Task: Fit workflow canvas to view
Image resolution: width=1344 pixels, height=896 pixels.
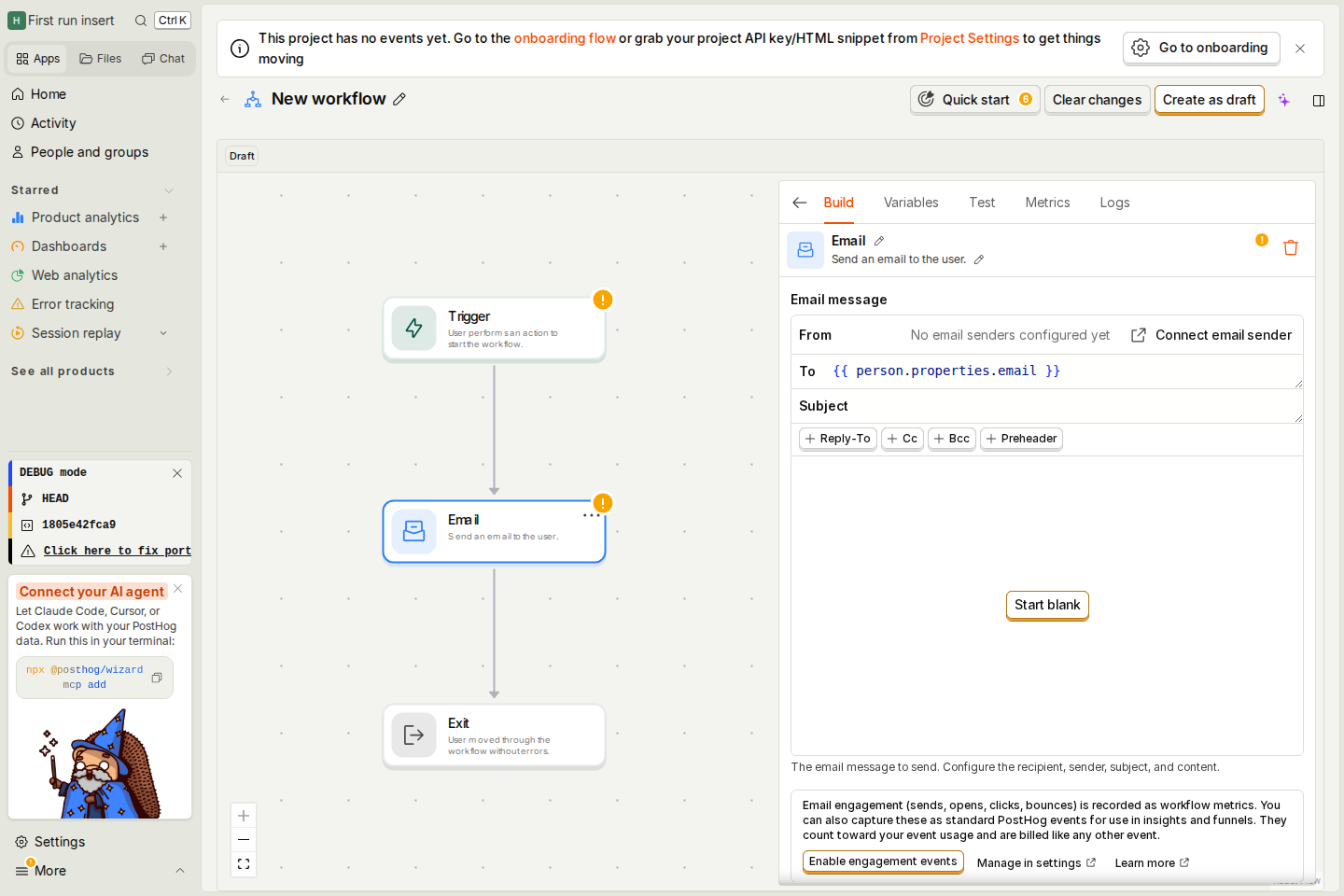Action: point(244,864)
